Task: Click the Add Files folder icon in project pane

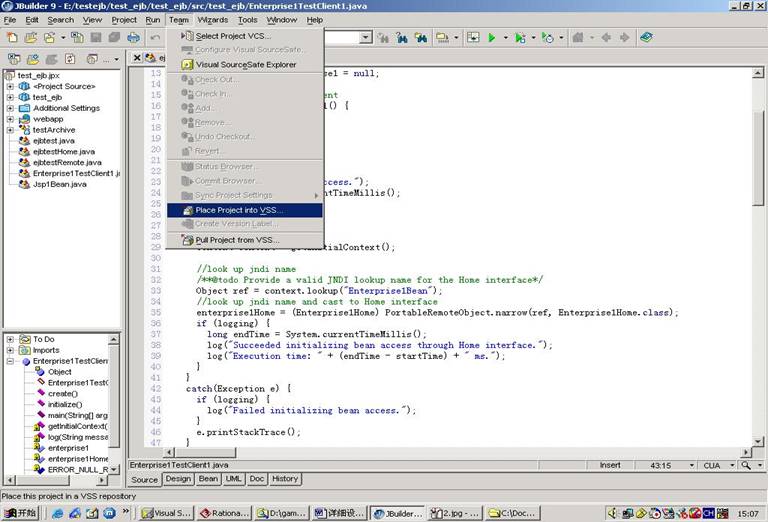Action: [x=33, y=59]
